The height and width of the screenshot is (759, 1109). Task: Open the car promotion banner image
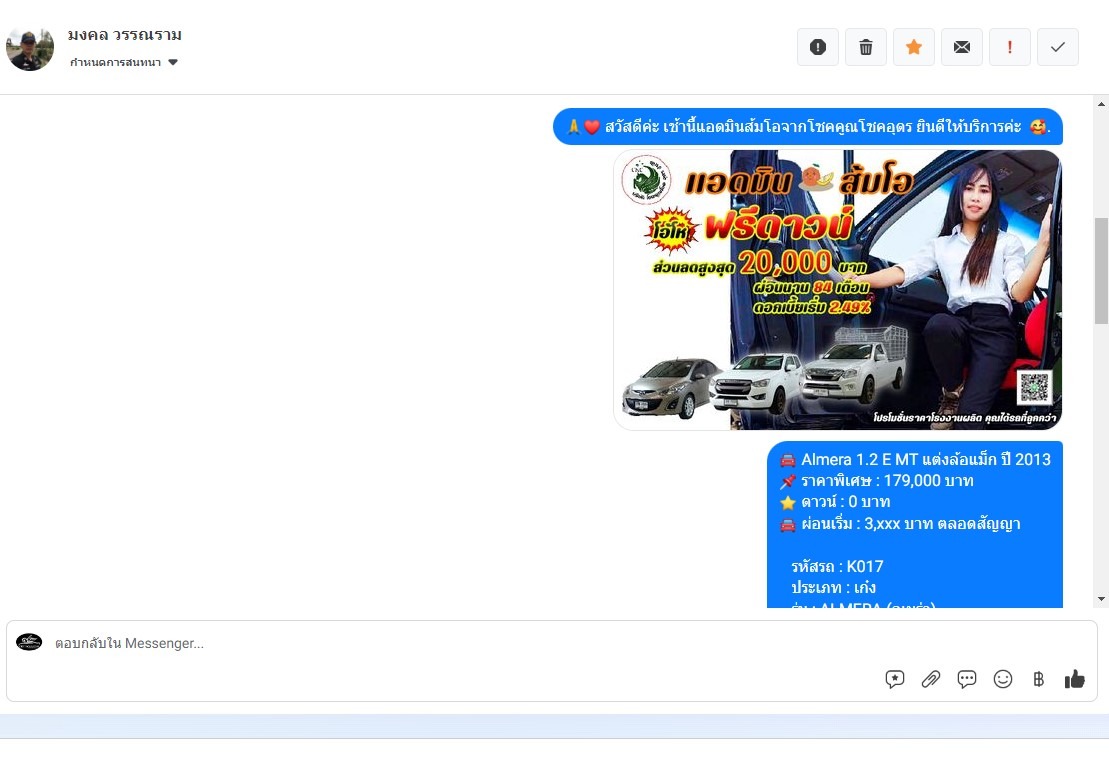click(x=837, y=290)
